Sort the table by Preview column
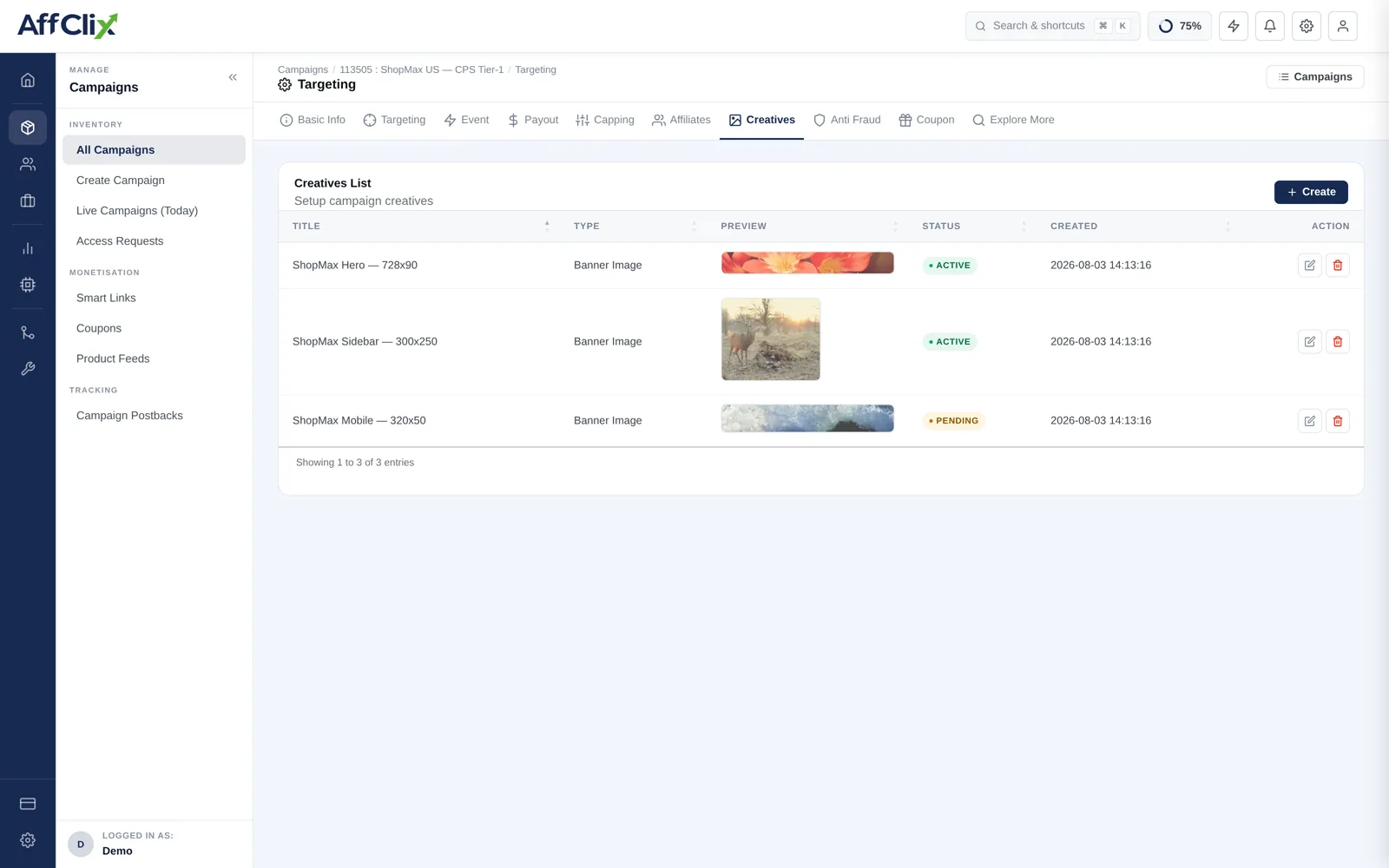 point(807,227)
